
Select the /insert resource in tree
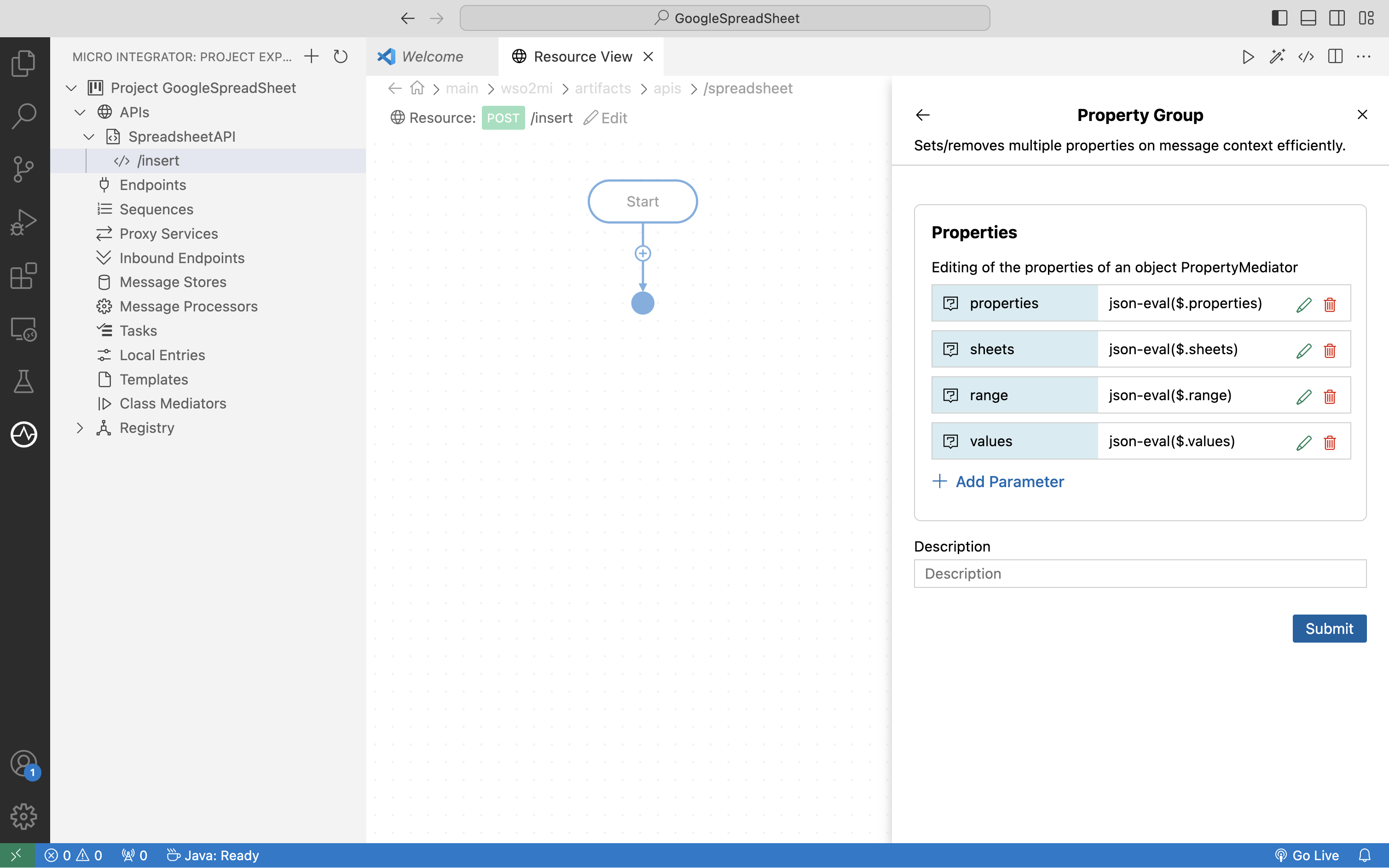[x=208, y=161]
